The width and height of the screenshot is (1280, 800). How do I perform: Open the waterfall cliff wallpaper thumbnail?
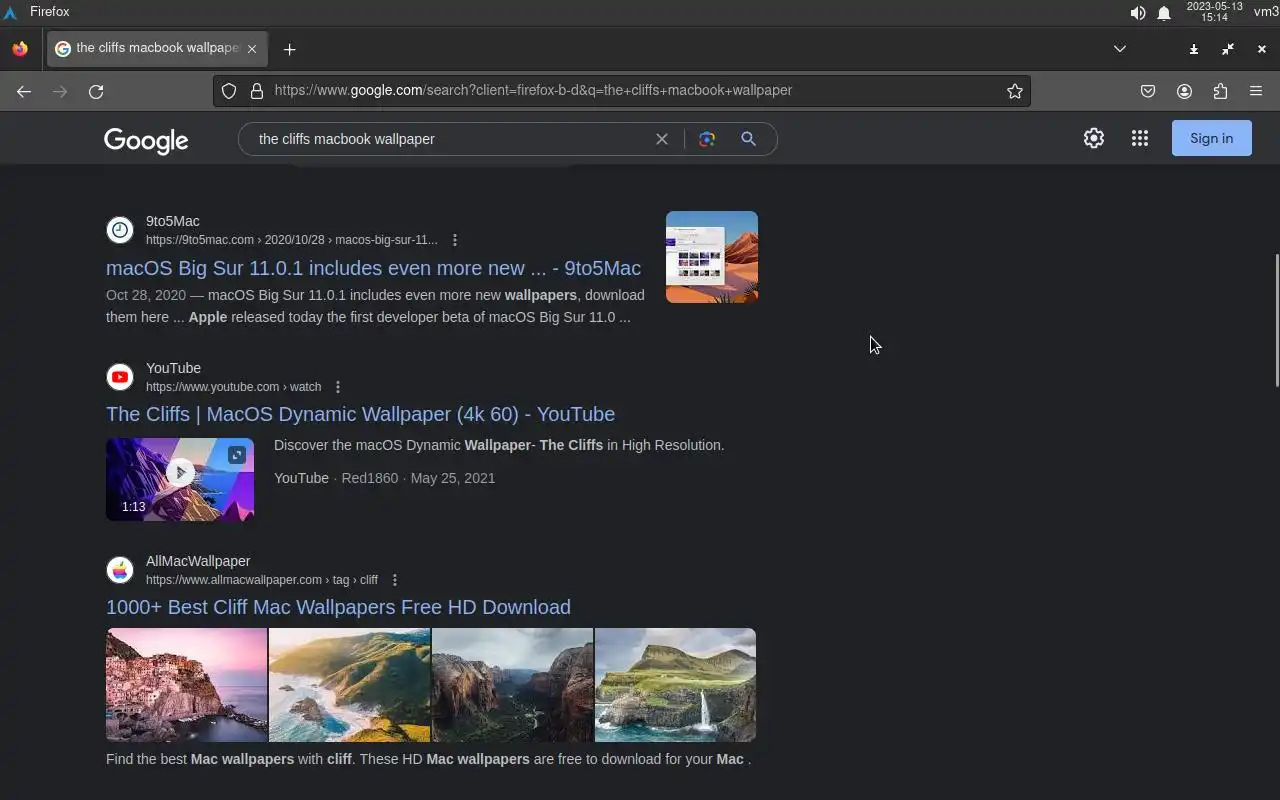[675, 685]
